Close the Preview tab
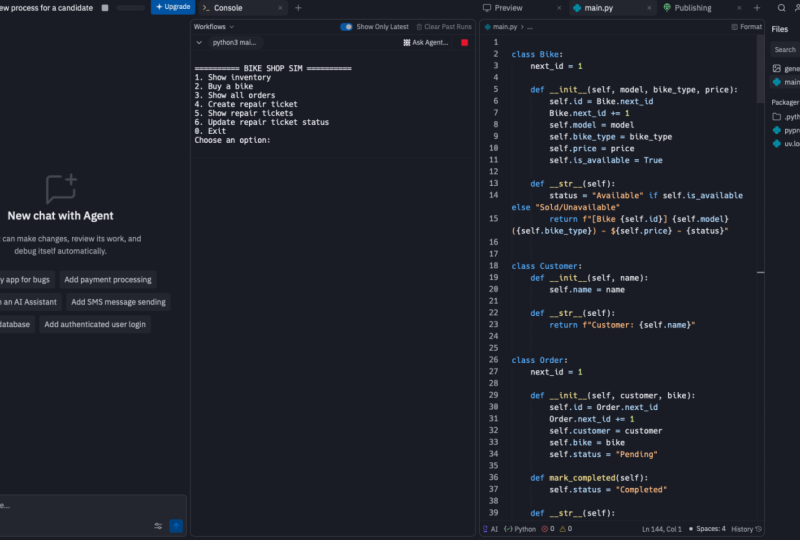The width and height of the screenshot is (800, 540). tap(559, 8)
